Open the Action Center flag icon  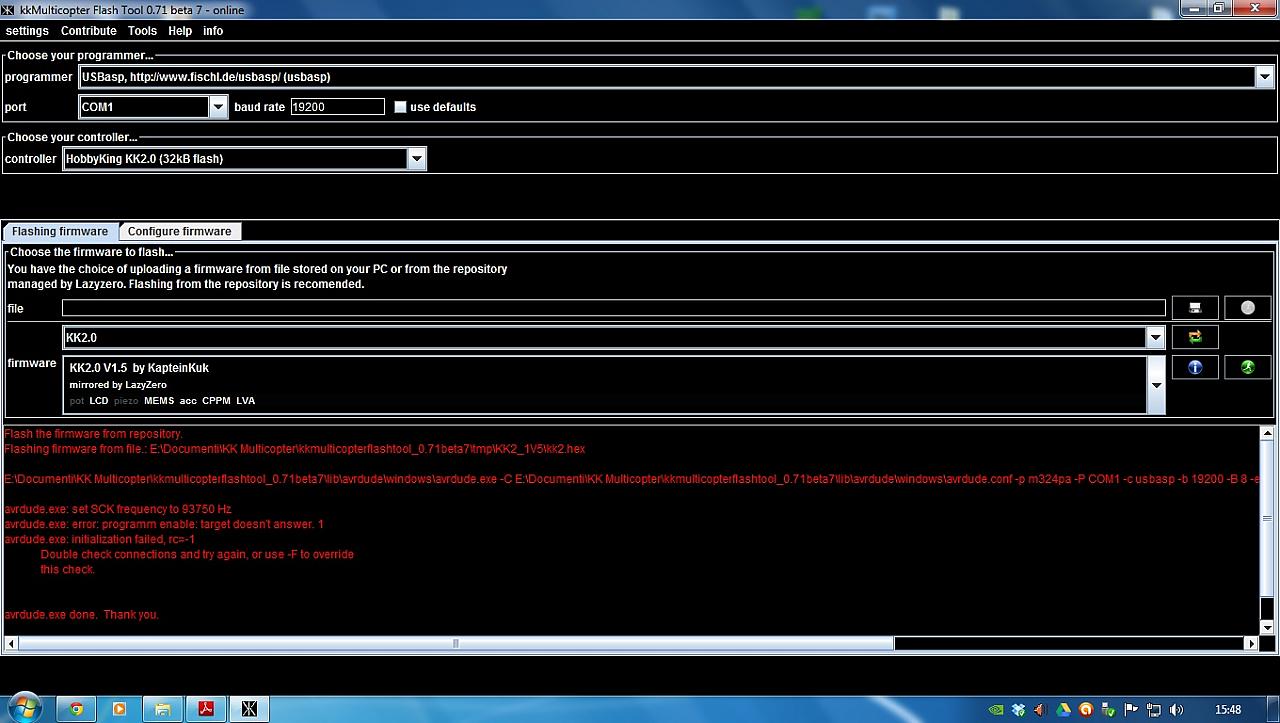point(1131,710)
